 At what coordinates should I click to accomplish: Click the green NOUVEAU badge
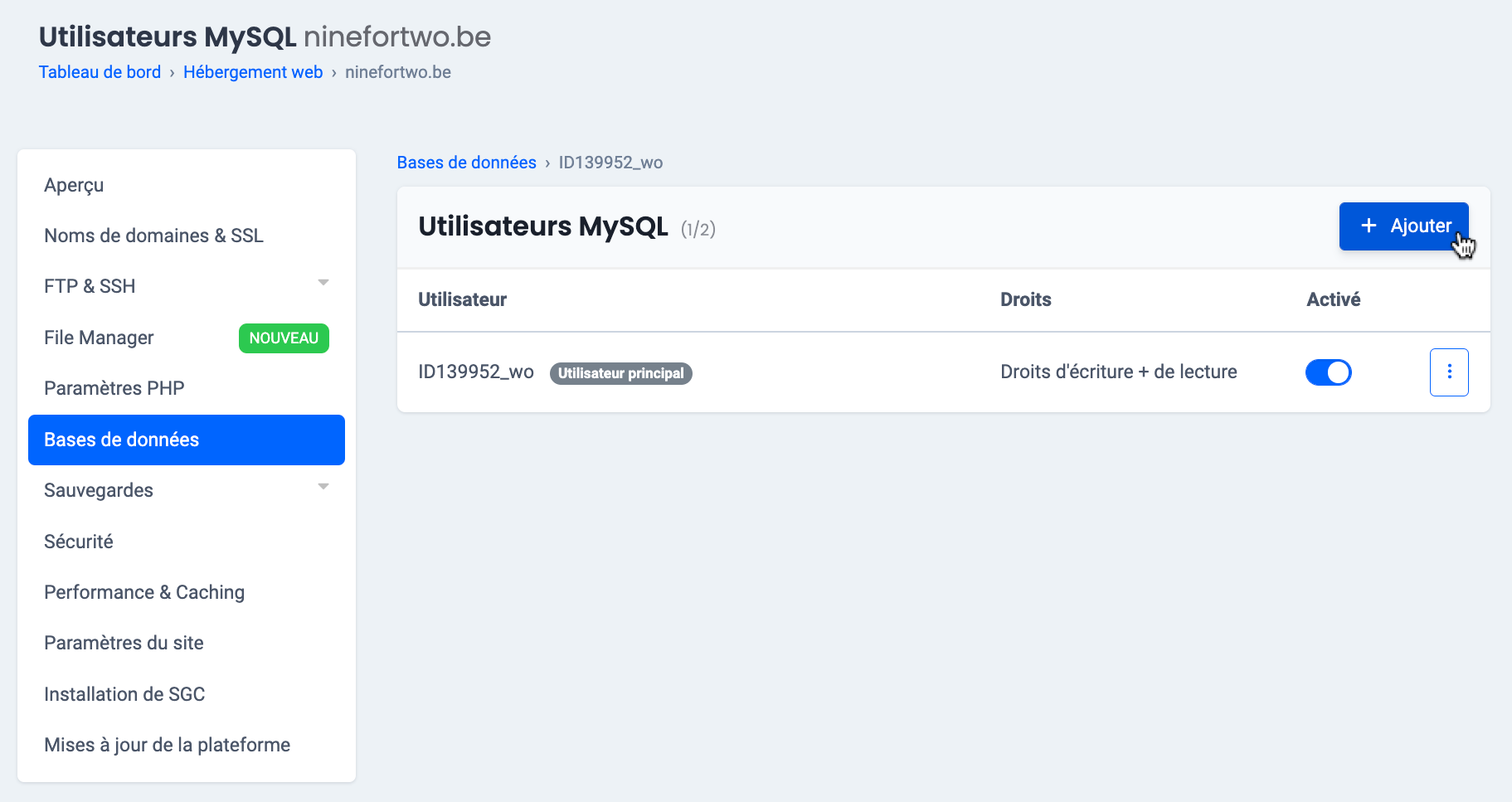(x=284, y=338)
